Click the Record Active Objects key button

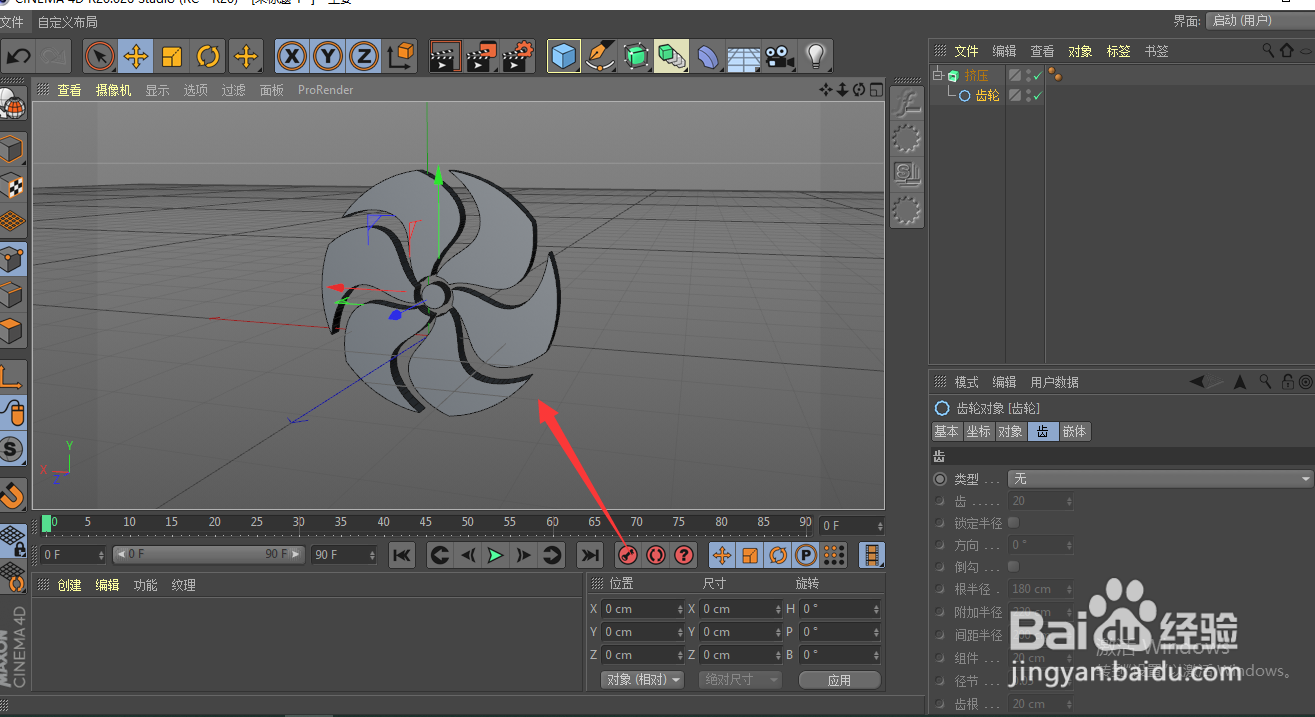(x=628, y=555)
